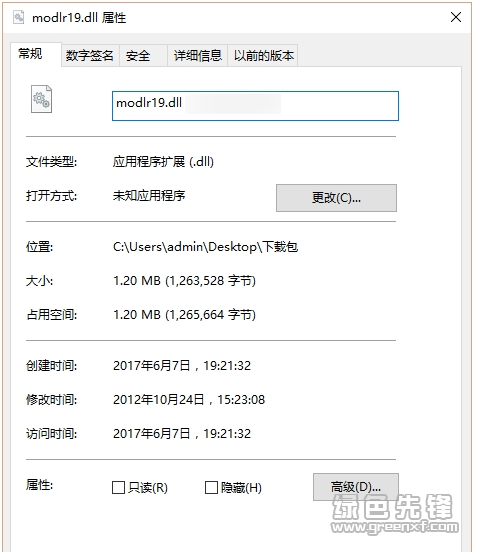Click the 位置: label
The width and height of the screenshot is (480, 552).
(x=39, y=247)
